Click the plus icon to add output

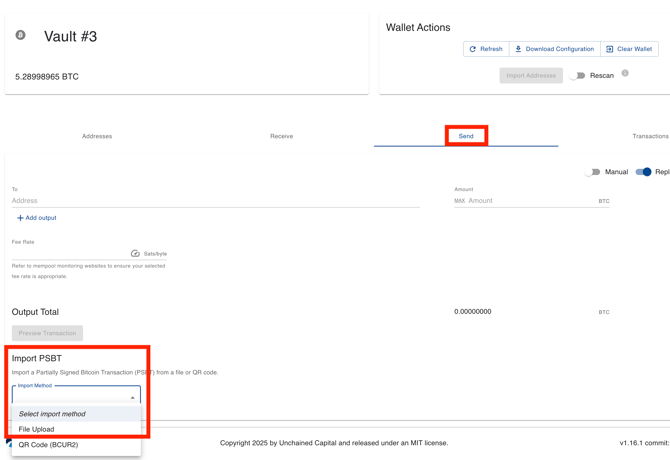20,218
